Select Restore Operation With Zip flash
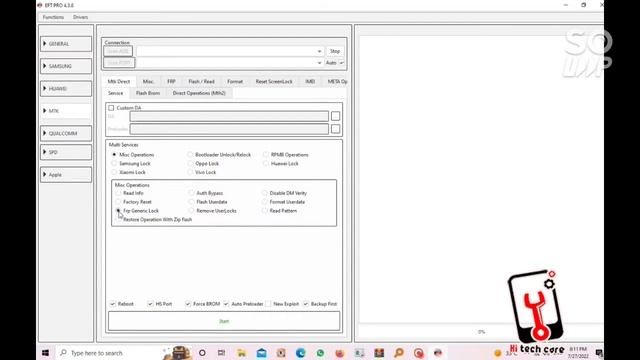 (118, 220)
